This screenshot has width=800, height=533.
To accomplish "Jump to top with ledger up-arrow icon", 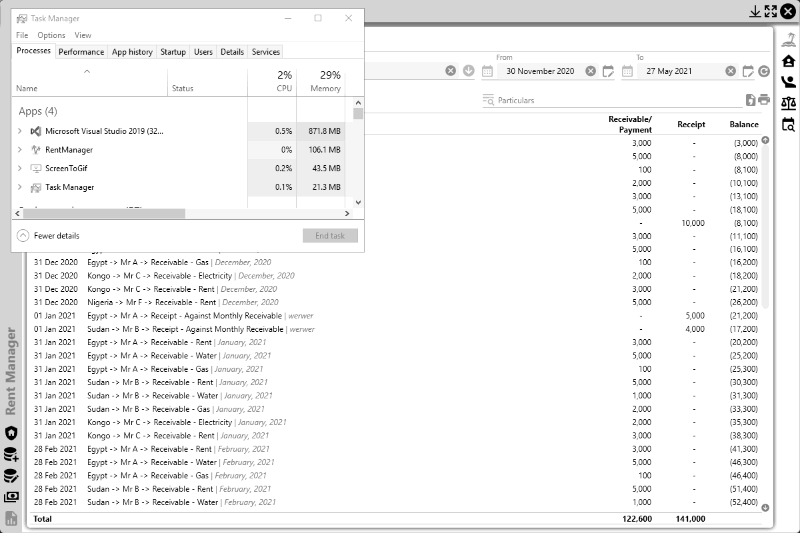I will pyautogui.click(x=765, y=140).
